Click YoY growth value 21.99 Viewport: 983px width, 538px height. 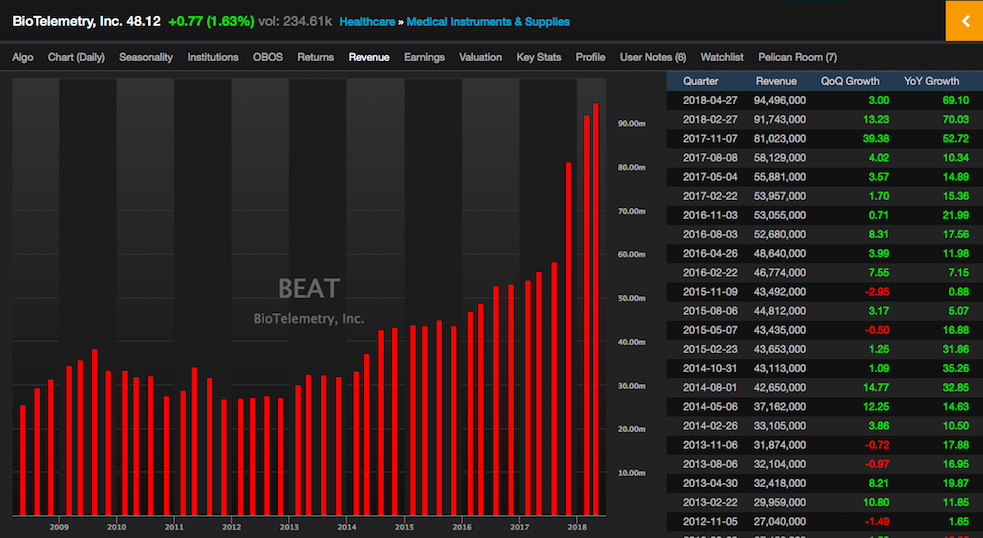click(x=955, y=215)
